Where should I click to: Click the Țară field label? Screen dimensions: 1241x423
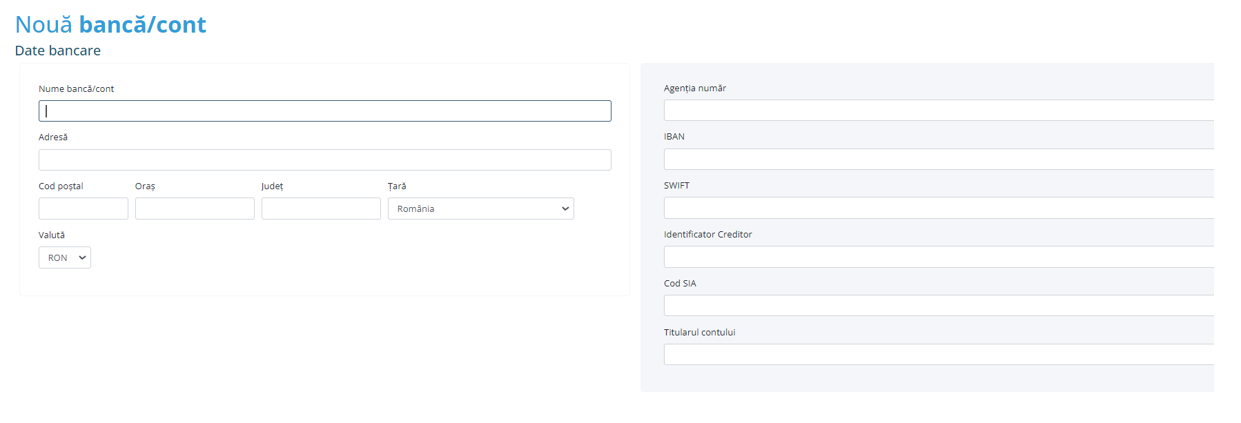point(397,186)
